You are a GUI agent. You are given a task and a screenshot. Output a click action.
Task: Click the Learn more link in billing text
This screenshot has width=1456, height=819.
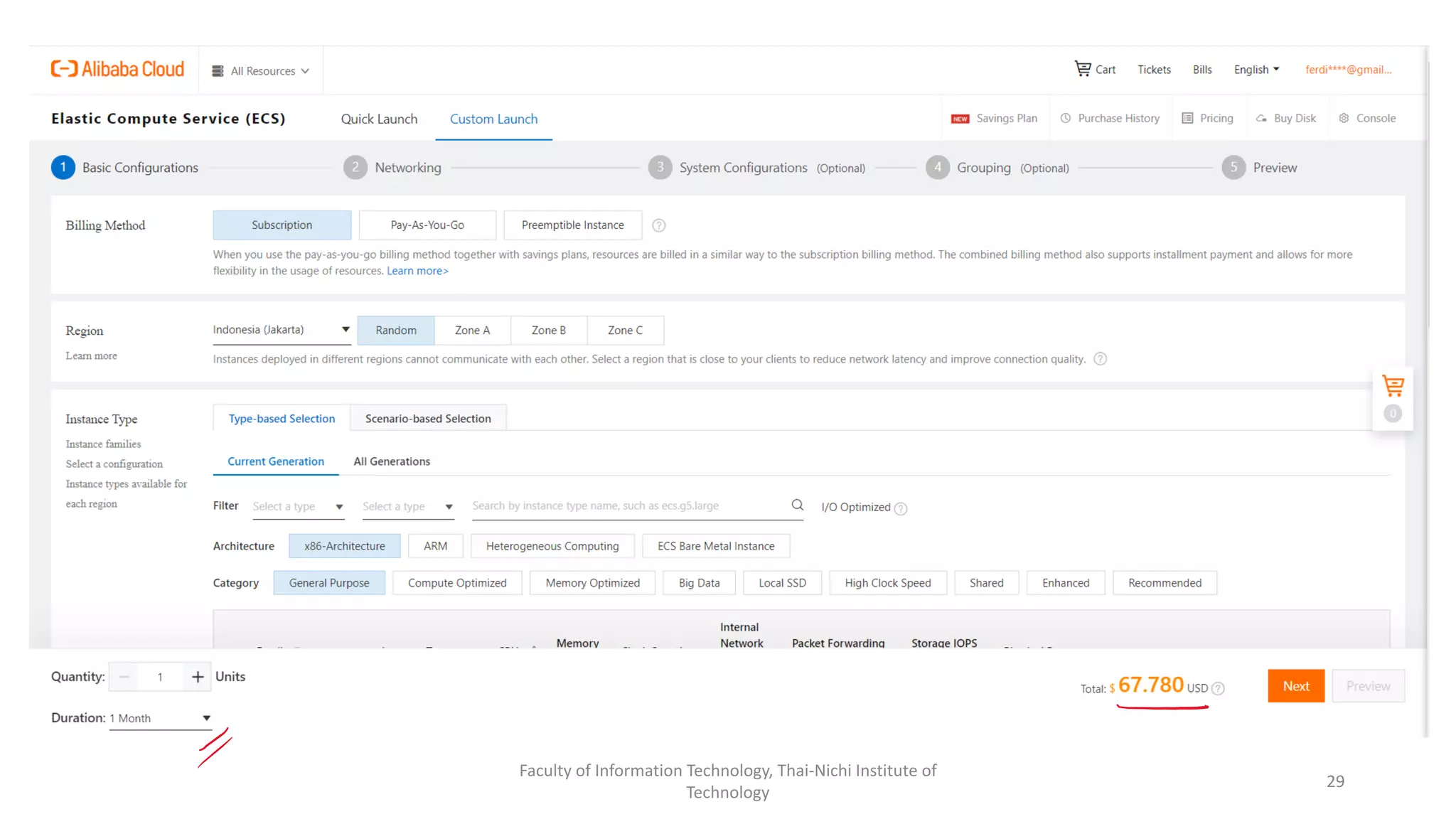pos(417,271)
